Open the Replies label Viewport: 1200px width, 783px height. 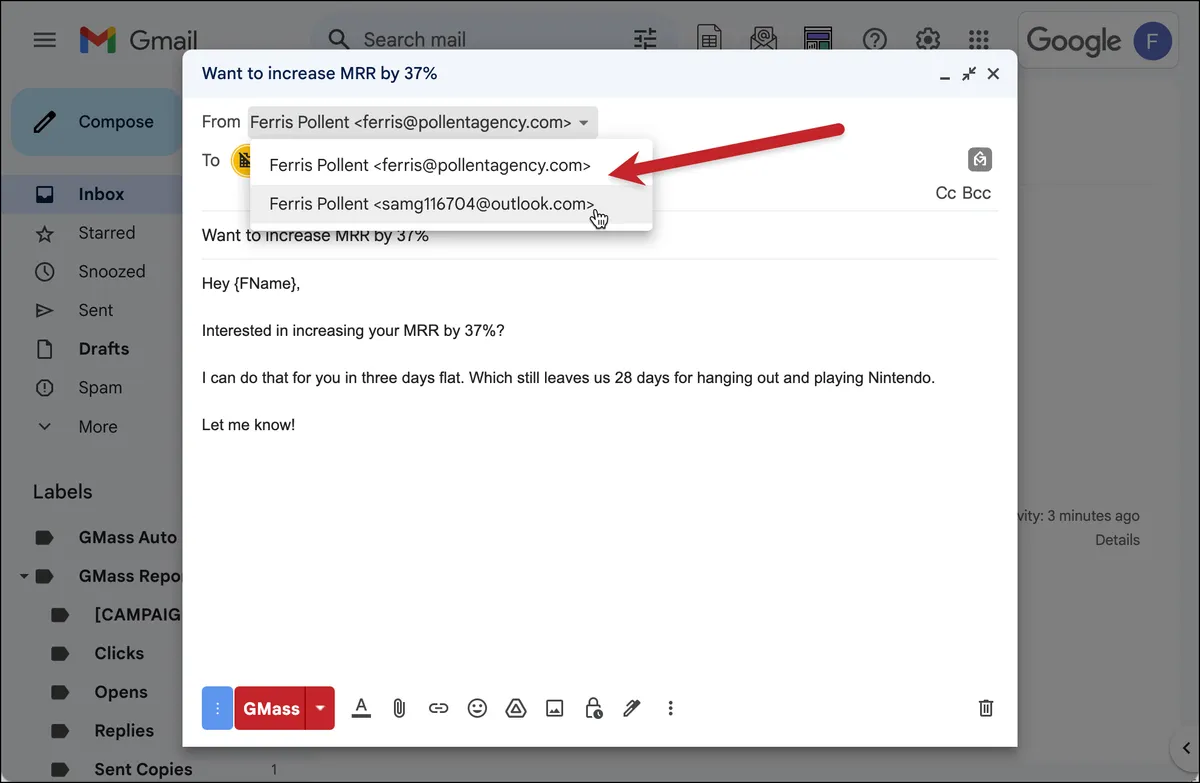[124, 731]
